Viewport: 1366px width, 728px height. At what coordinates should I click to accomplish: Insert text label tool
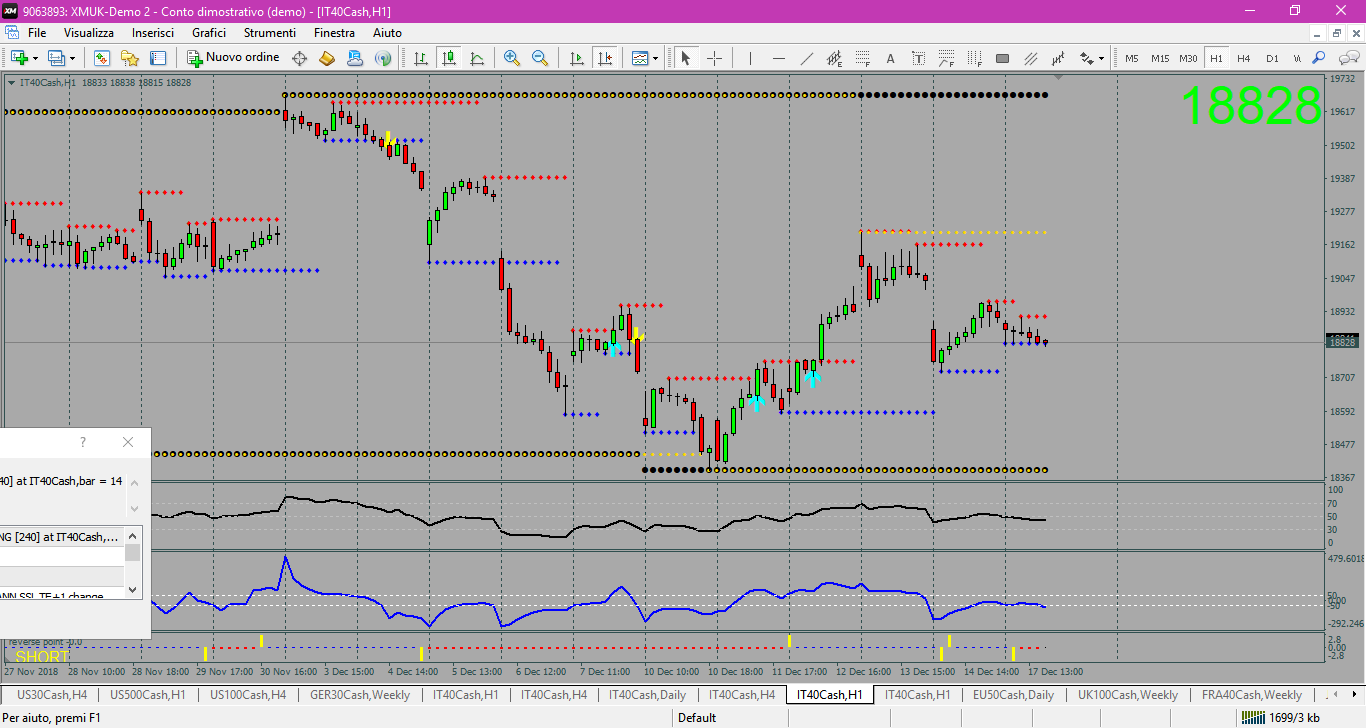click(919, 58)
